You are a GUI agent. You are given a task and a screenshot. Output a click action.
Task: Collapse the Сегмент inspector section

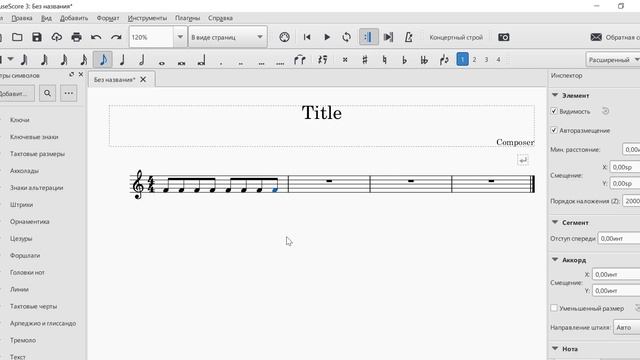coord(555,222)
